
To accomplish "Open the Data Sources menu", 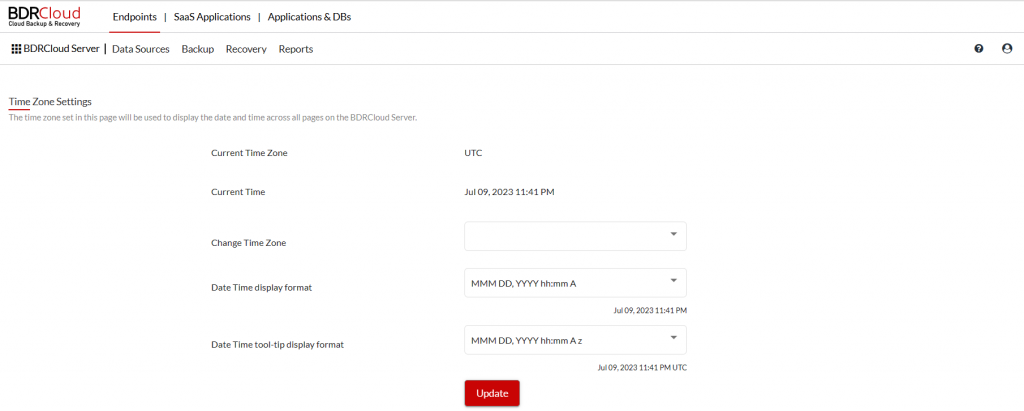I will pyautogui.click(x=140, y=49).
